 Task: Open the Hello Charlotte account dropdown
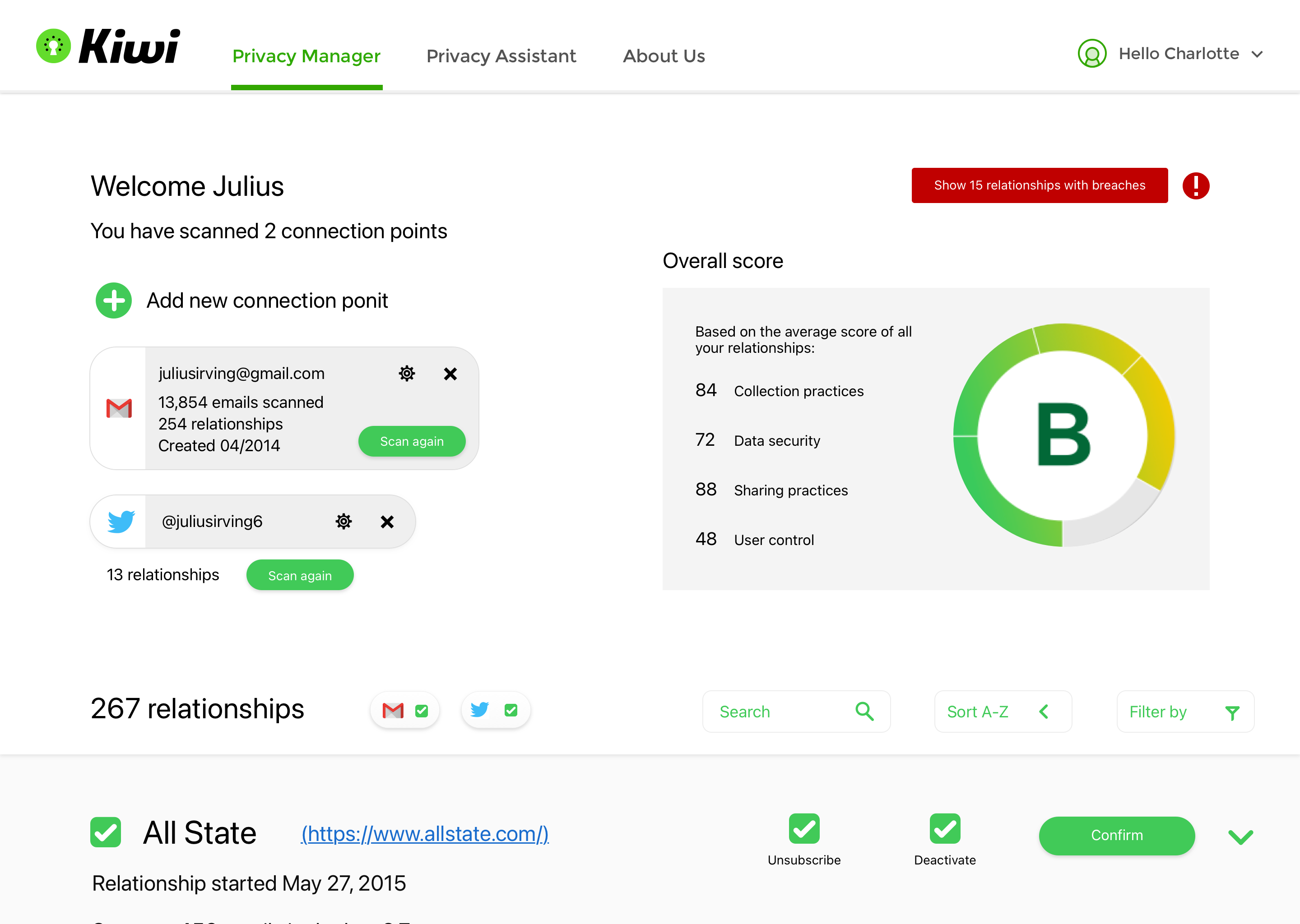coord(1257,55)
